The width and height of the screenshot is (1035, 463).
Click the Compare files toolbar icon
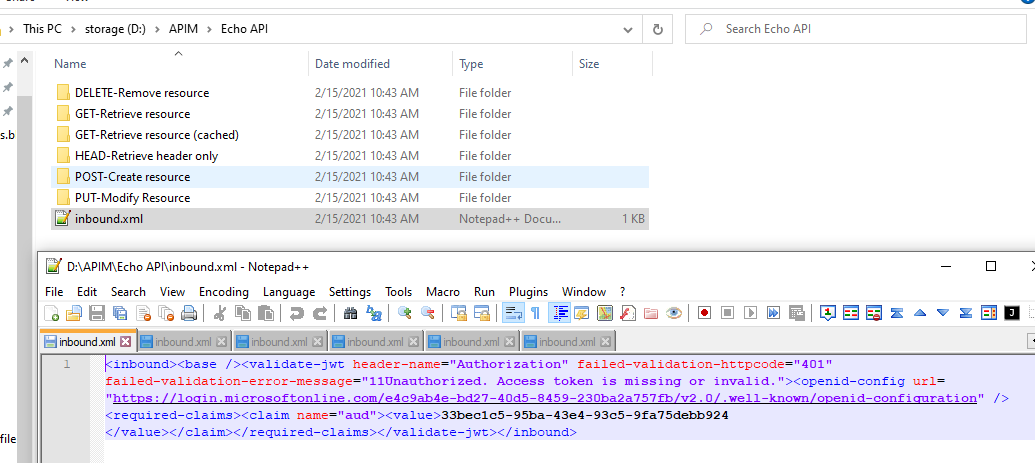(x=851, y=313)
